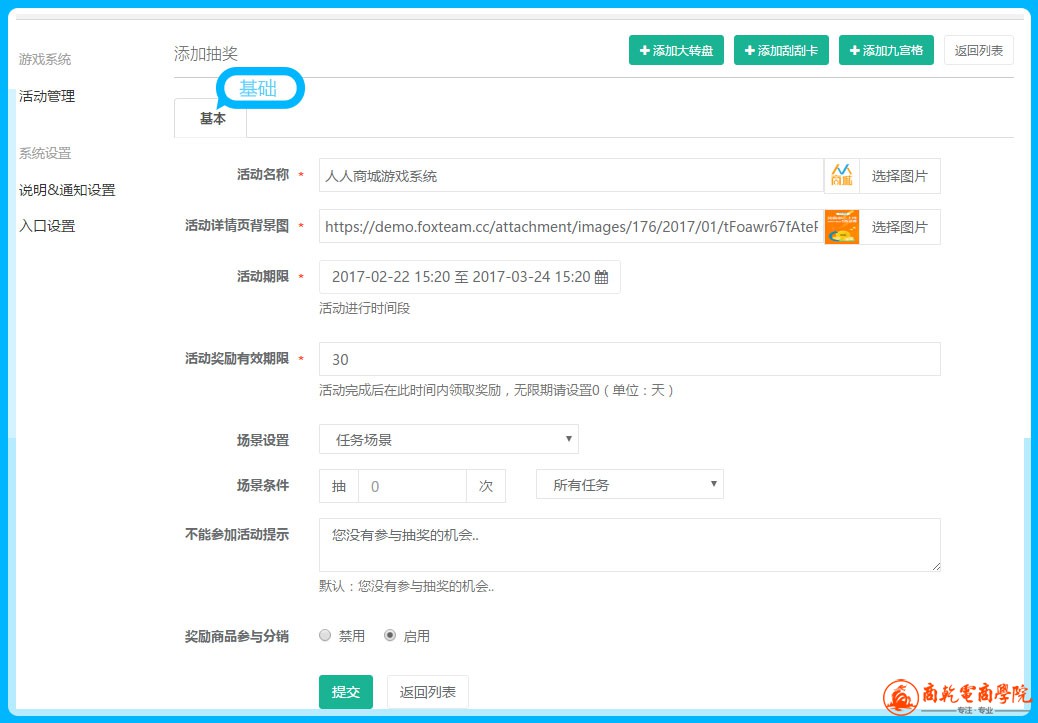Click 选择图片 next to activity name
The image size is (1038, 723).
click(x=899, y=176)
